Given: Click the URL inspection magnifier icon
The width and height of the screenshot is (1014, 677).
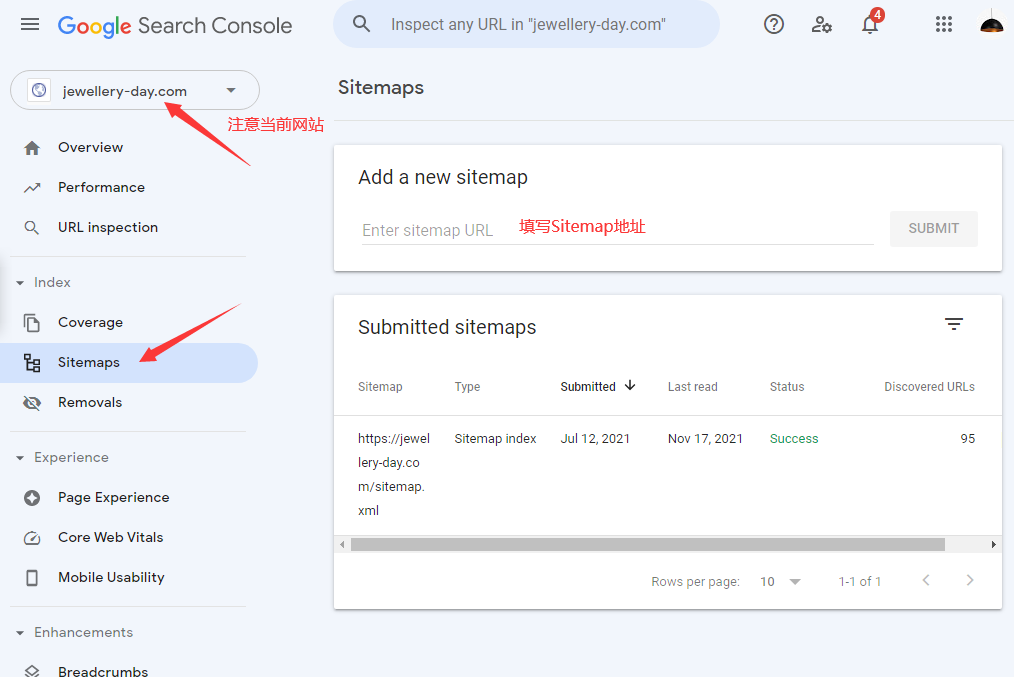Looking at the screenshot, I should [x=32, y=228].
